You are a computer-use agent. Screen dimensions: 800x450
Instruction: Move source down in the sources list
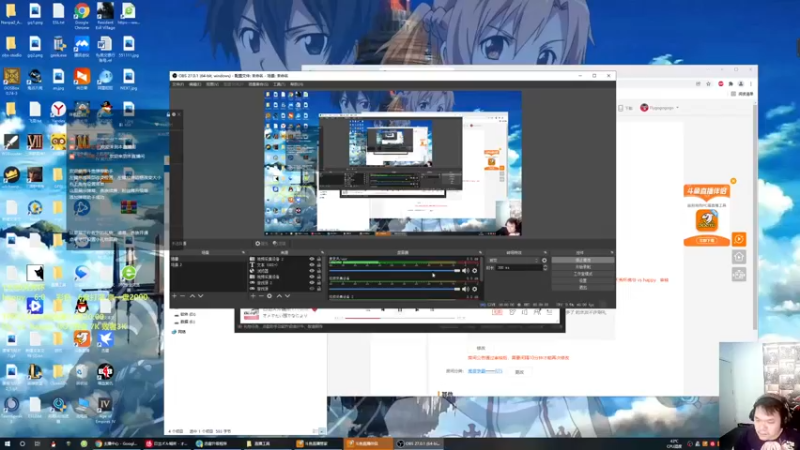point(287,296)
